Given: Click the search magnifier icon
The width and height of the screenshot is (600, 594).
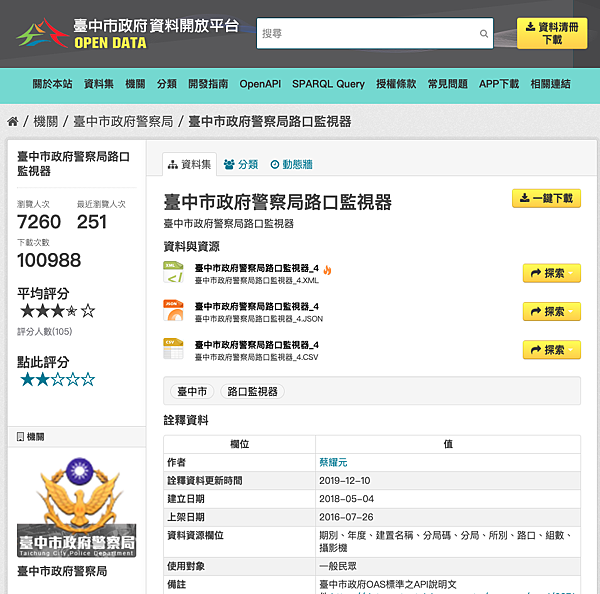Looking at the screenshot, I should click(x=484, y=34).
